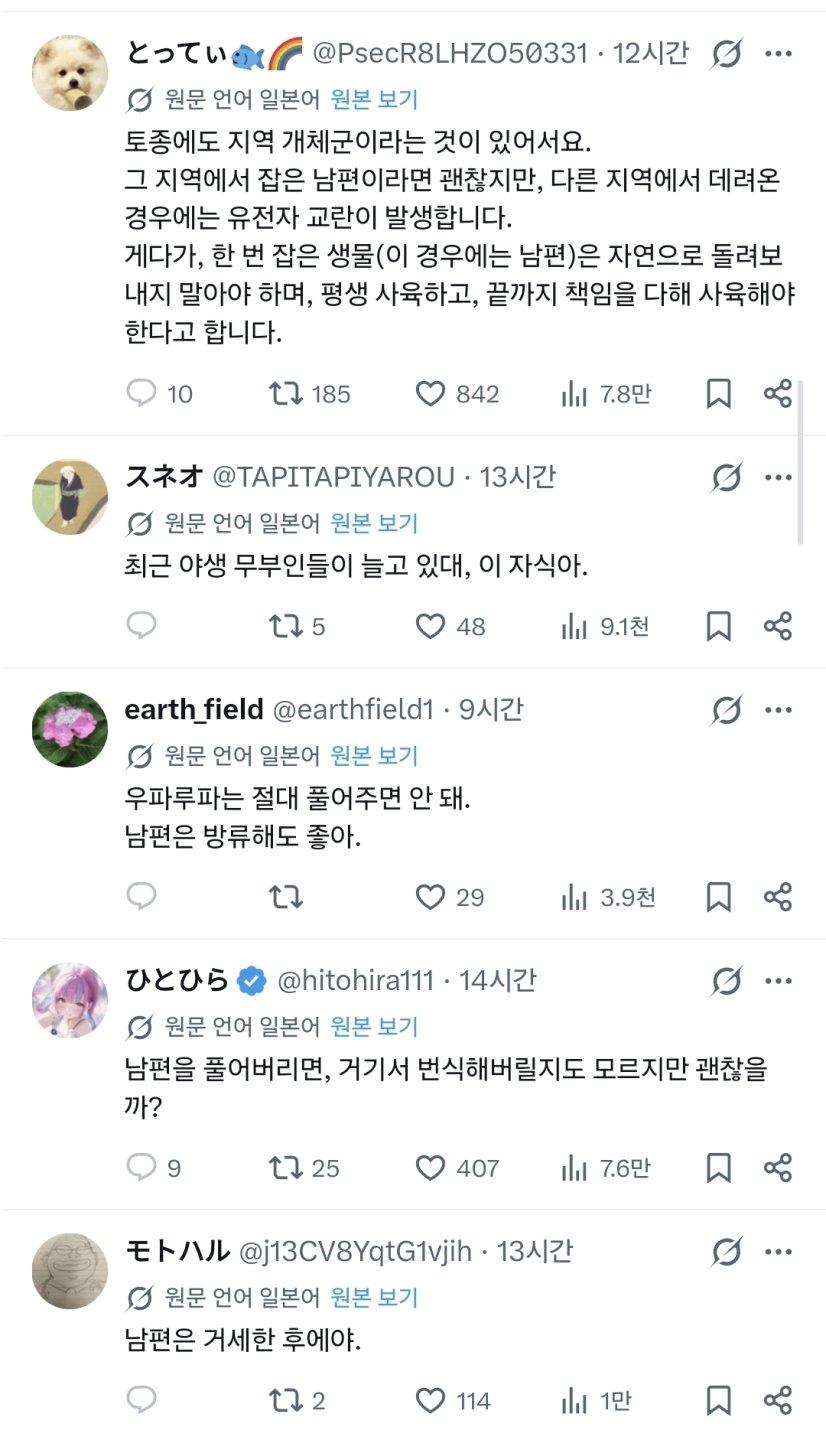
Task: Toggle translation icon on モトハル tweet header
Action: tap(726, 1251)
